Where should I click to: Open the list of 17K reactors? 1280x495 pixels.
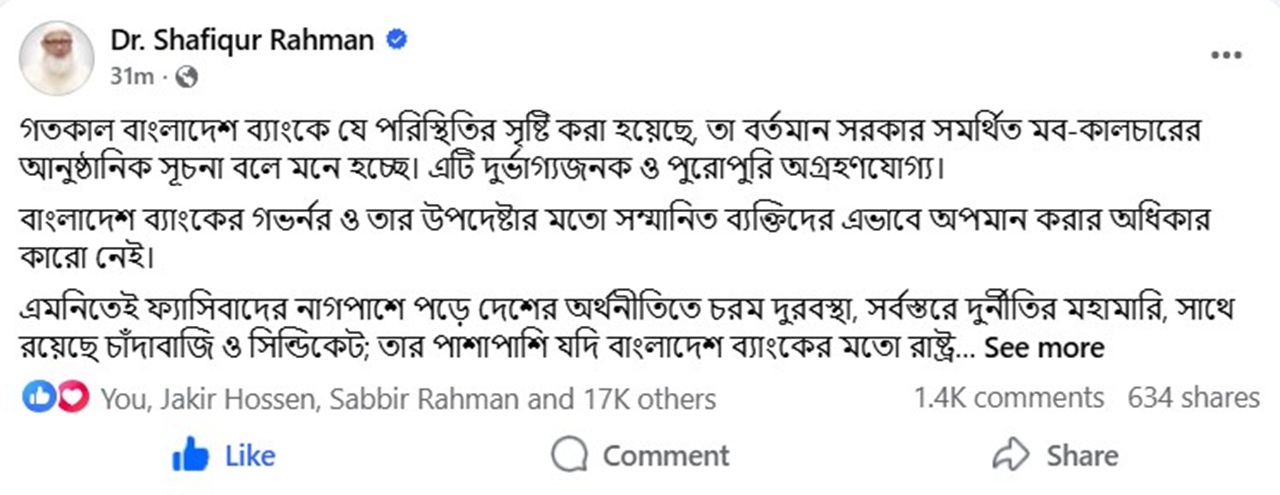click(408, 399)
